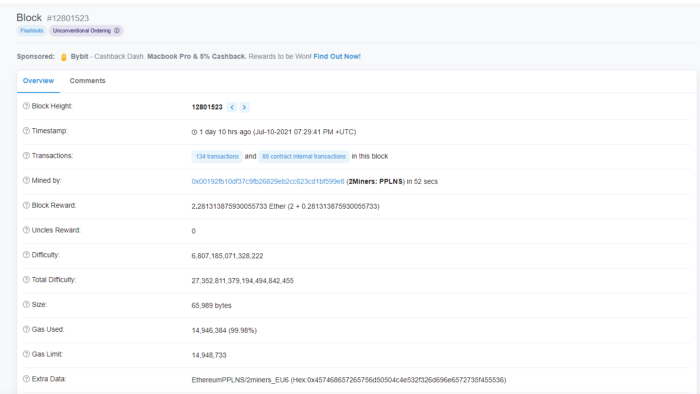Screen dimensions: 700x394
Task: Click help icon beside Extra Data
Action: coord(26,379)
